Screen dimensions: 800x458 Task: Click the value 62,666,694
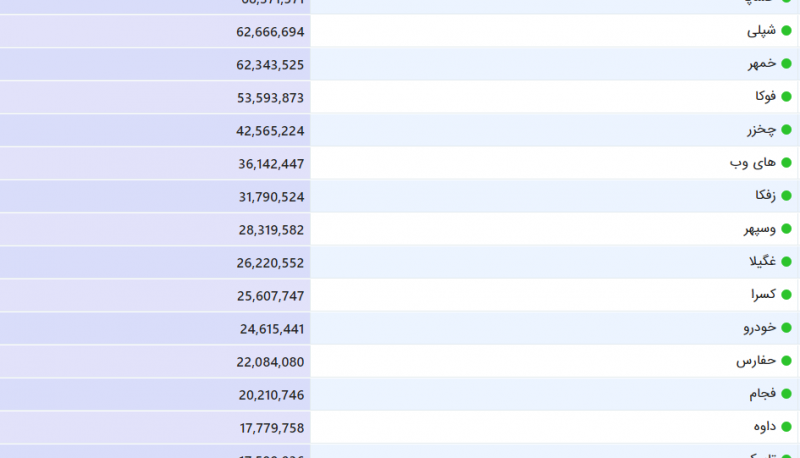tap(270, 32)
